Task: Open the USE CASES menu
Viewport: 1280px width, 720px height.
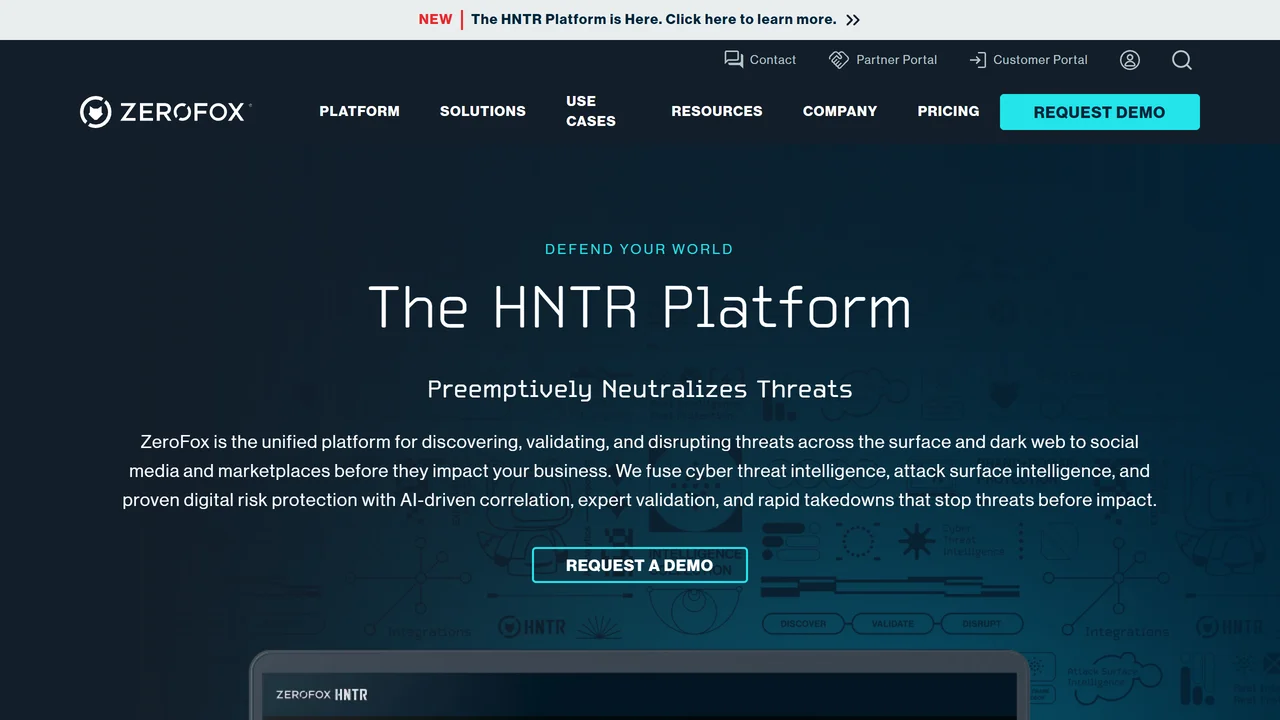Action: pyautogui.click(x=591, y=111)
